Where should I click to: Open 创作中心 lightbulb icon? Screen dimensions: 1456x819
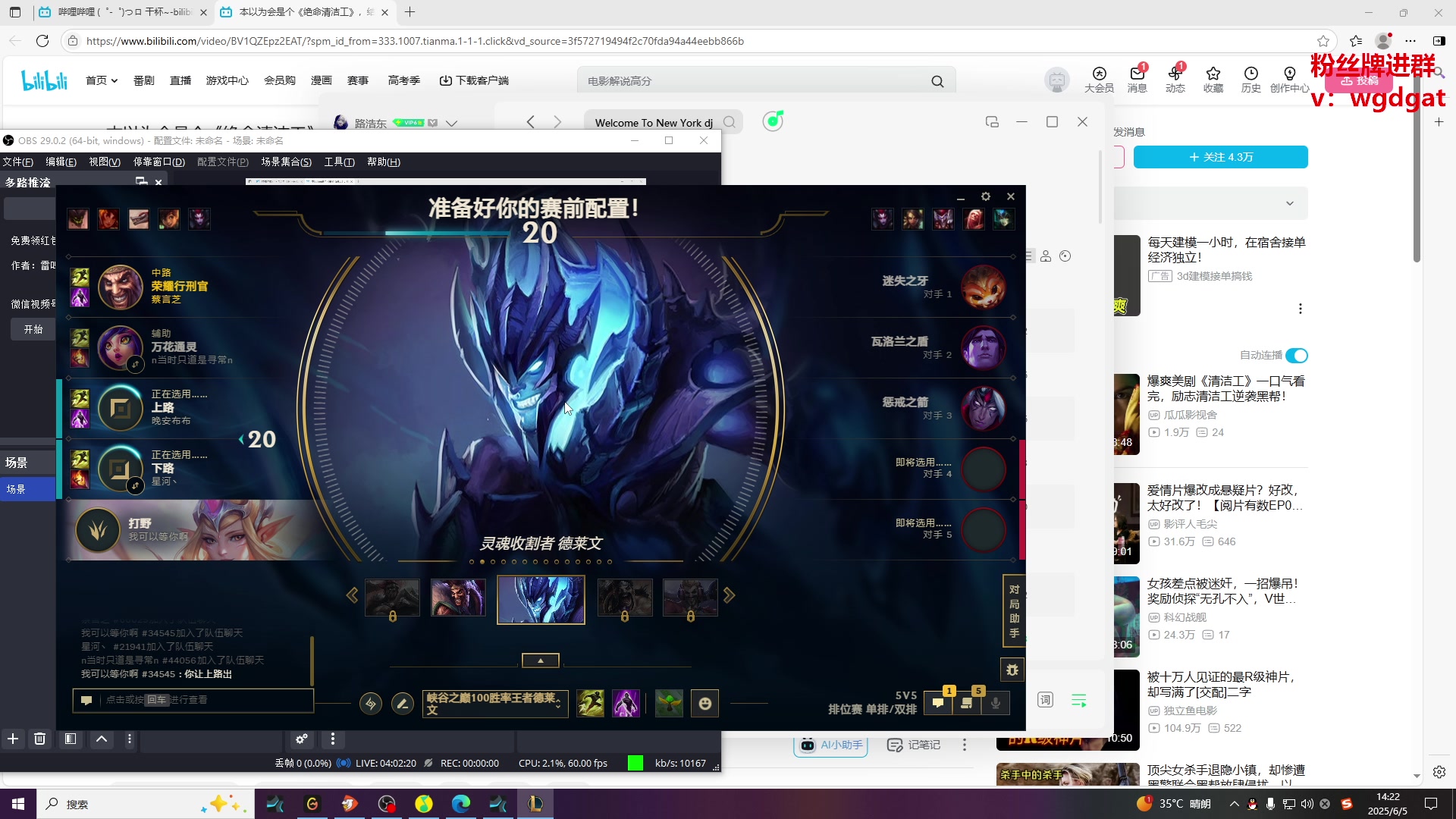[1289, 80]
